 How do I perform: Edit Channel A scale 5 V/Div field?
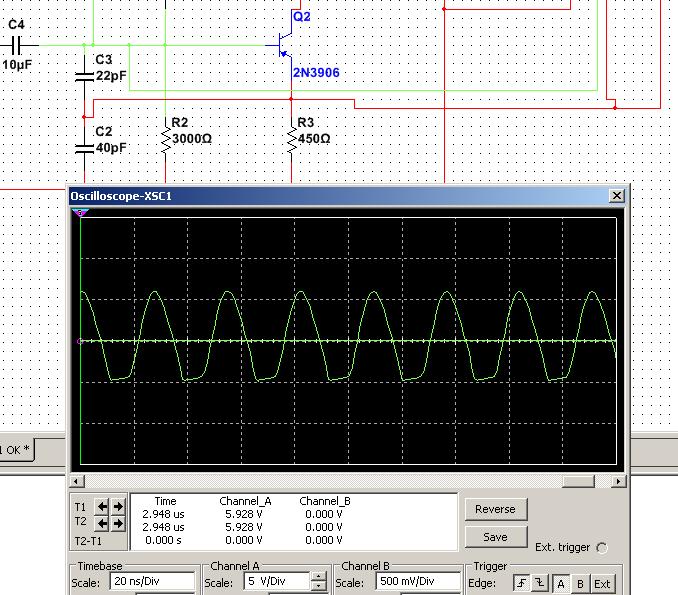(277, 582)
